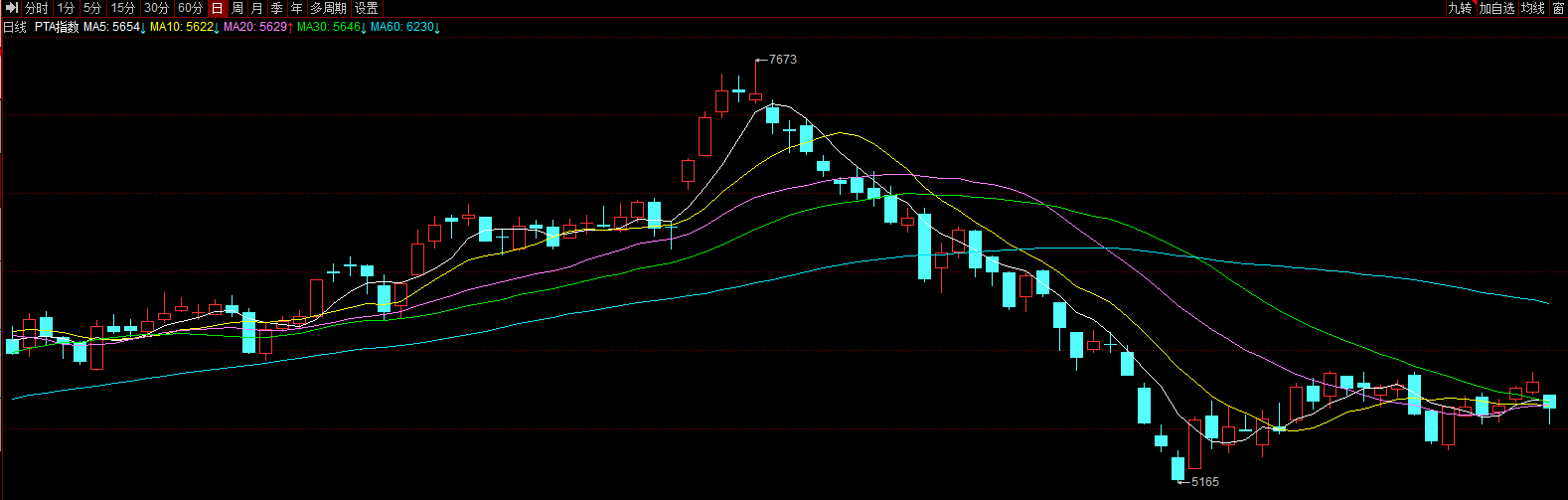Viewport: 1568px width, 500px height.
Task: Open the 多周期 multi-period view
Action: point(329,8)
